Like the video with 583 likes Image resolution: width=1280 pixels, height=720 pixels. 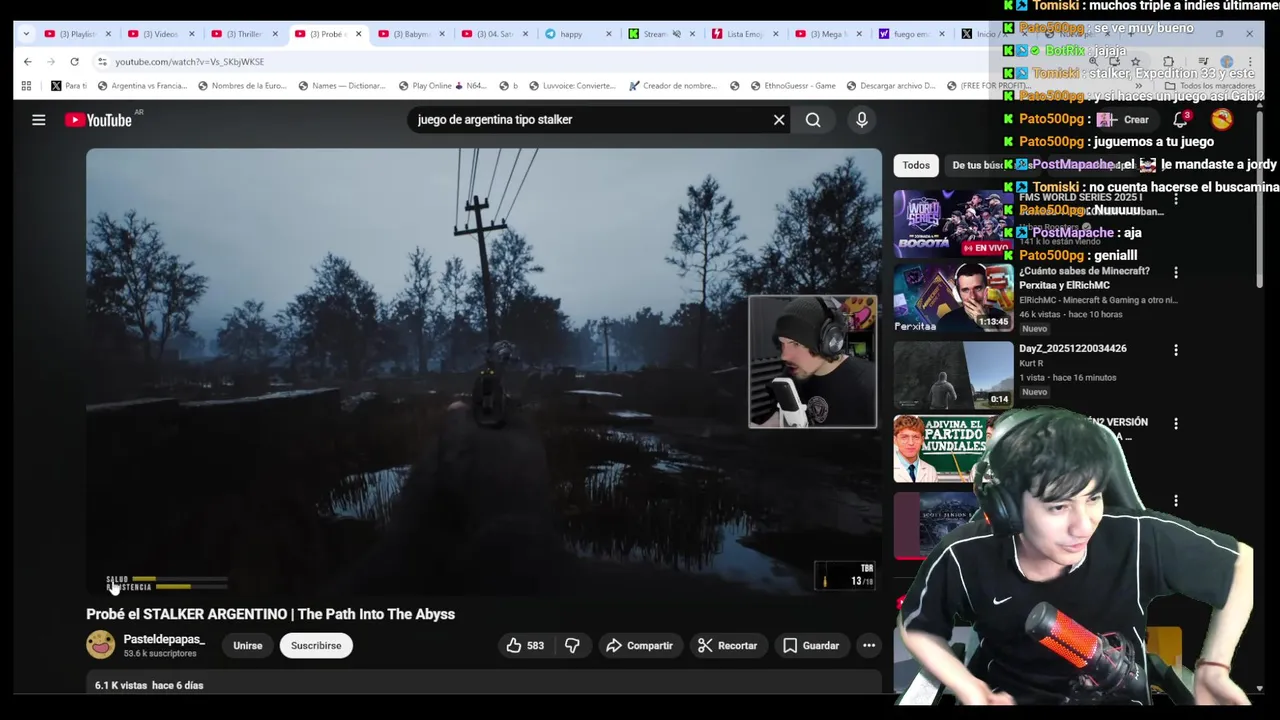pos(526,646)
